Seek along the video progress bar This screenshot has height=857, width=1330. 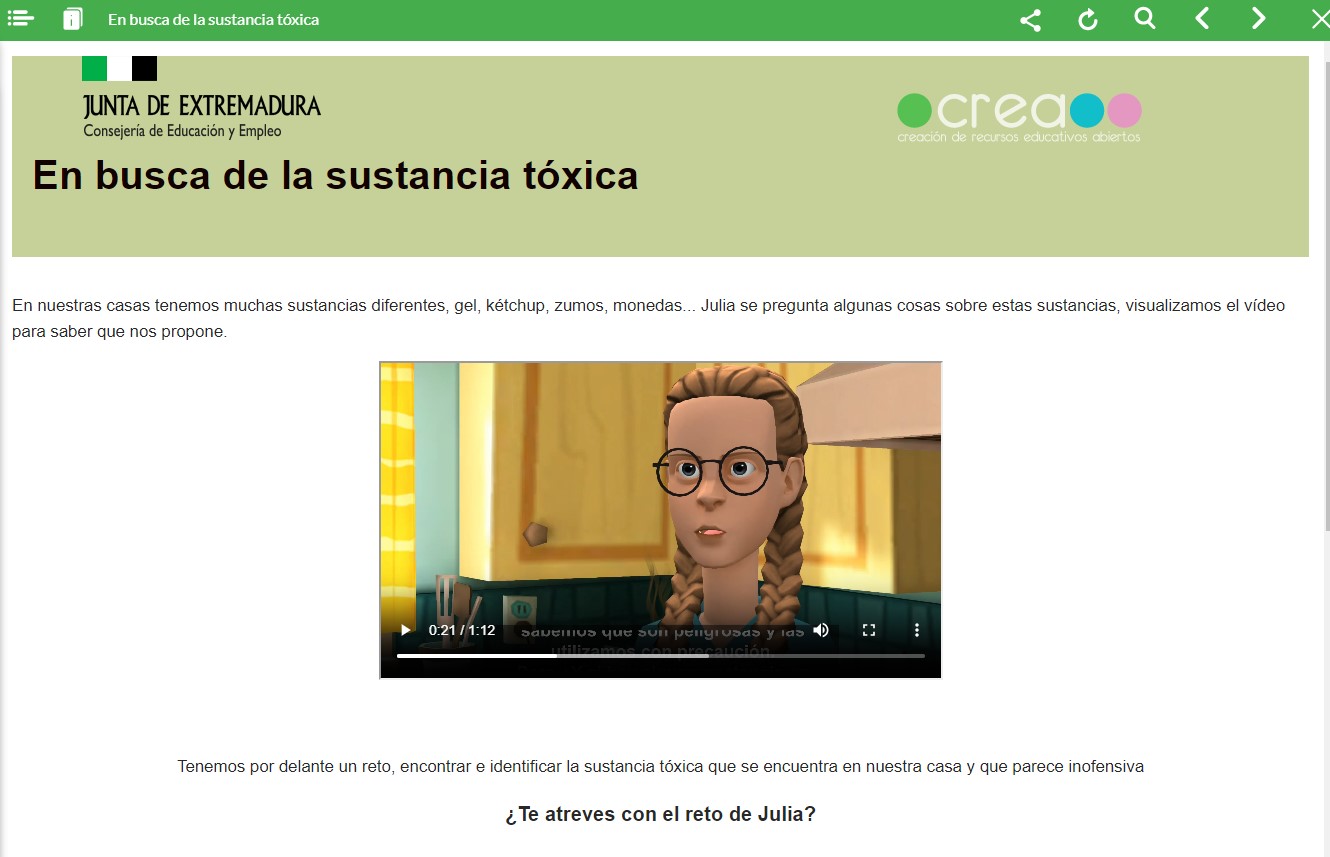pos(661,656)
